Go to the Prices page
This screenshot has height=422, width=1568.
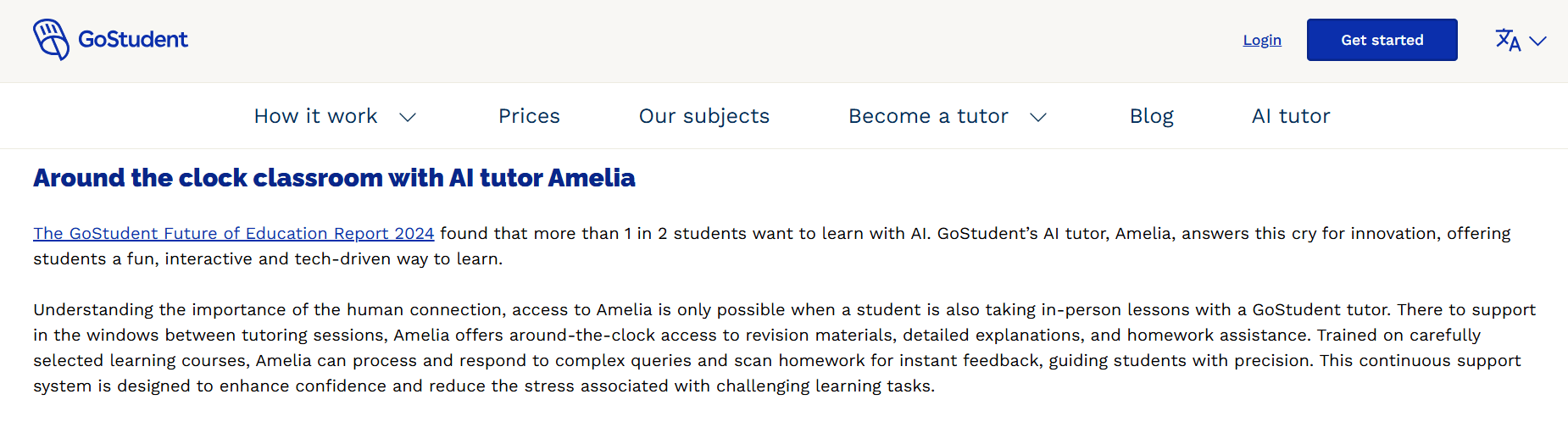pyautogui.click(x=529, y=116)
